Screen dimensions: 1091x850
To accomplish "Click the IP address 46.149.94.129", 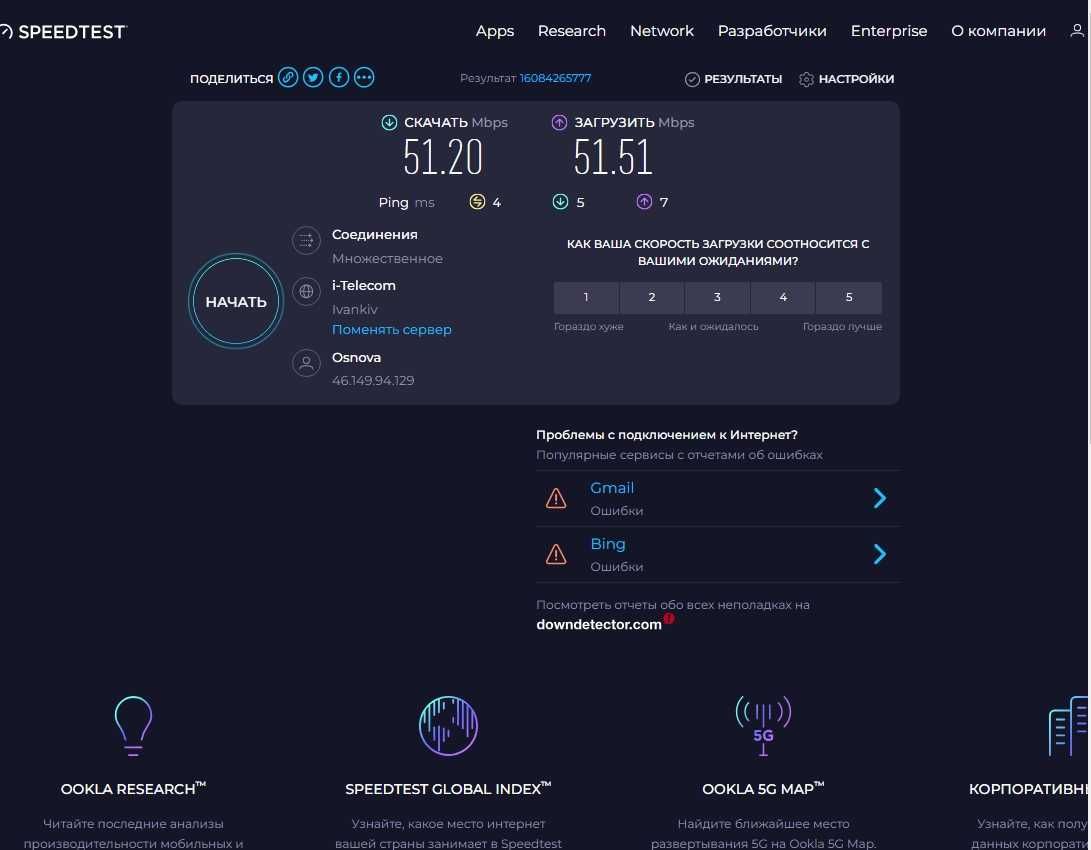I will [x=373, y=380].
